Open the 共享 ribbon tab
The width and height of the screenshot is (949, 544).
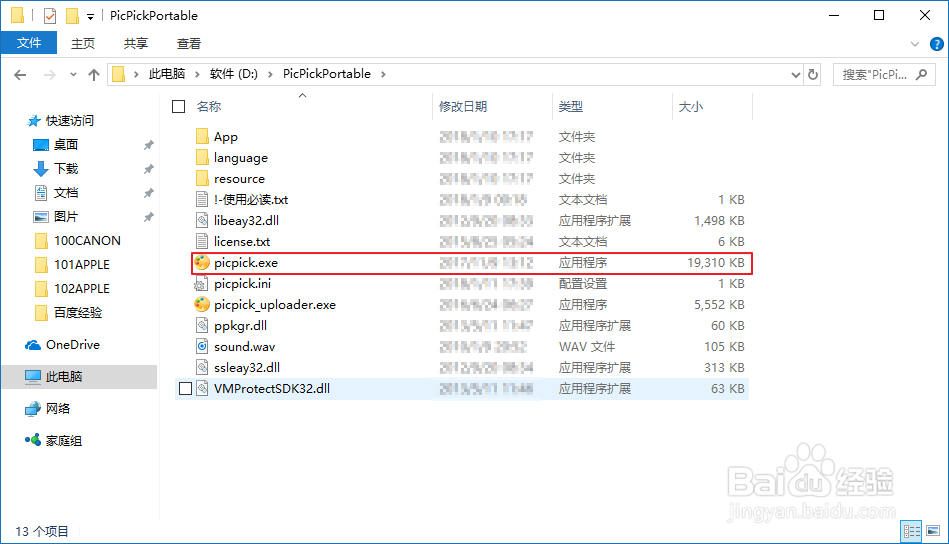pyautogui.click(x=136, y=44)
